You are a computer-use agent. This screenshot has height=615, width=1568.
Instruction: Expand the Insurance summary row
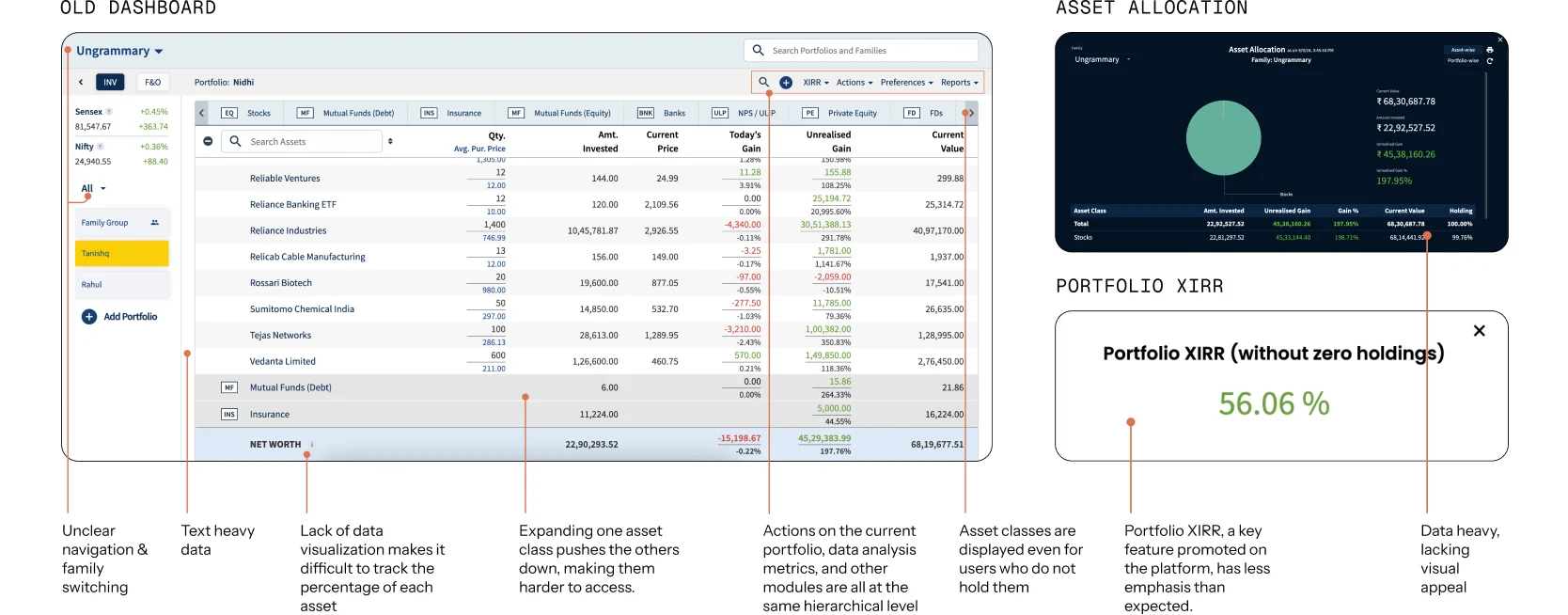tap(587, 414)
